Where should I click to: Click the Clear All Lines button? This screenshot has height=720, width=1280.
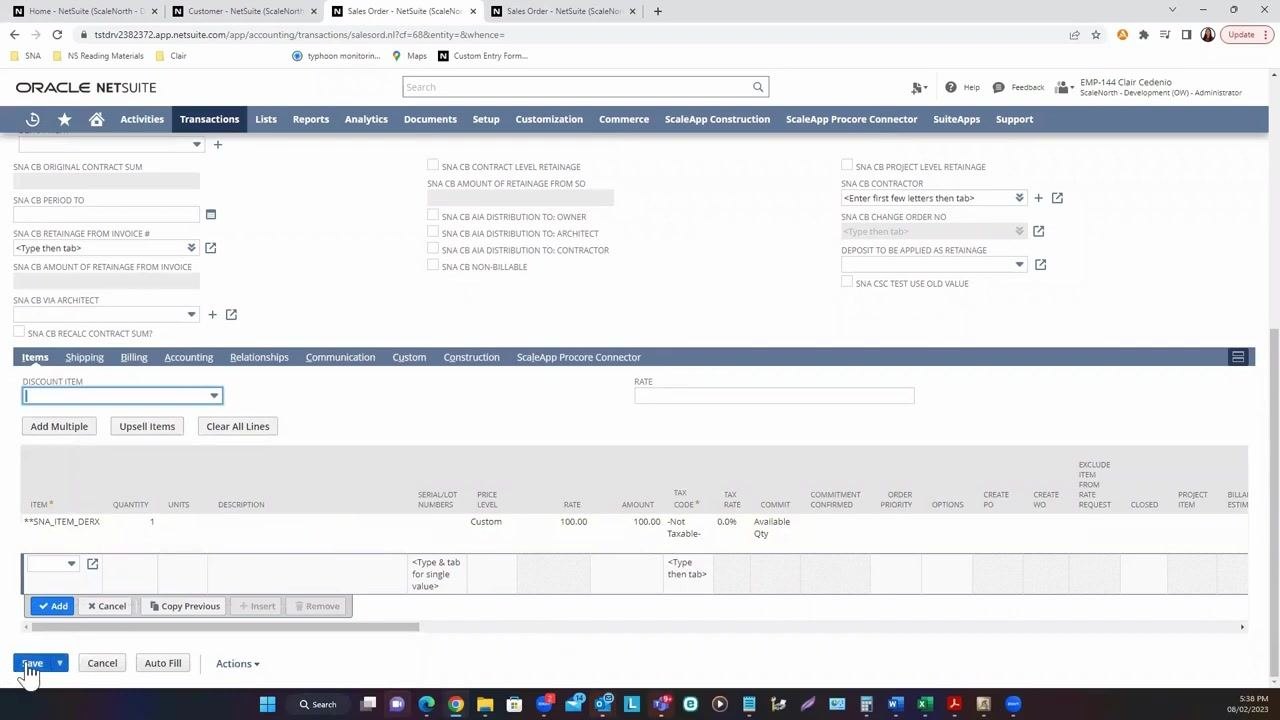237,427
